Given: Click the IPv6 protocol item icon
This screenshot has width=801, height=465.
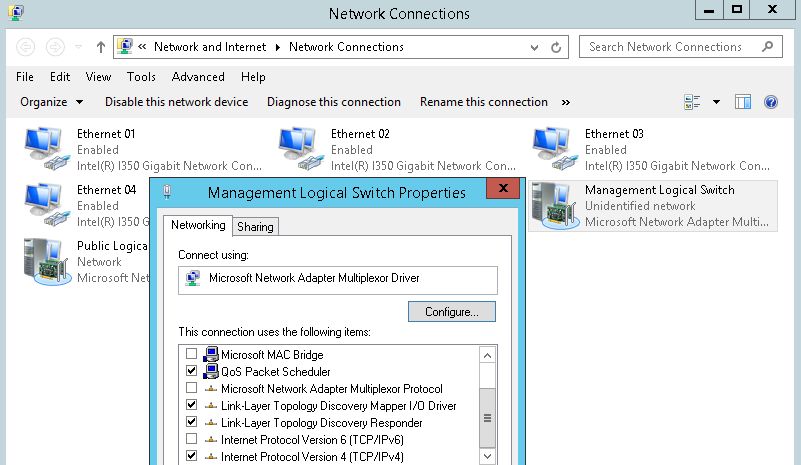Looking at the screenshot, I should [x=210, y=439].
